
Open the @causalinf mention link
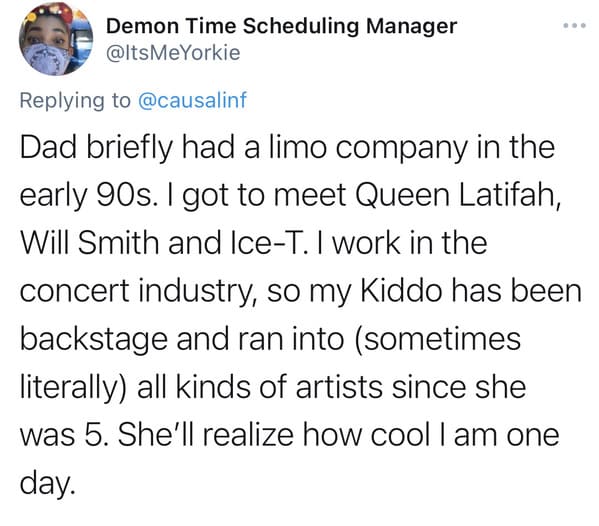pos(192,100)
